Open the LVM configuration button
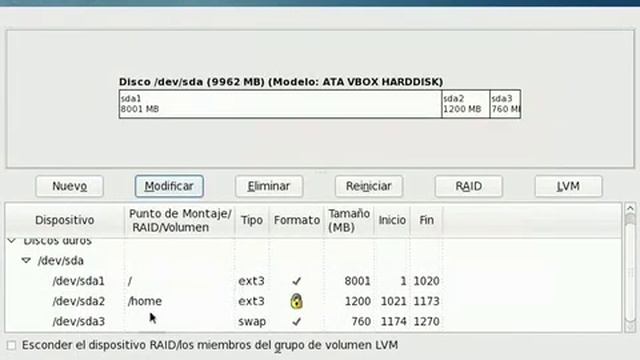This screenshot has width=640, height=360. [568, 187]
